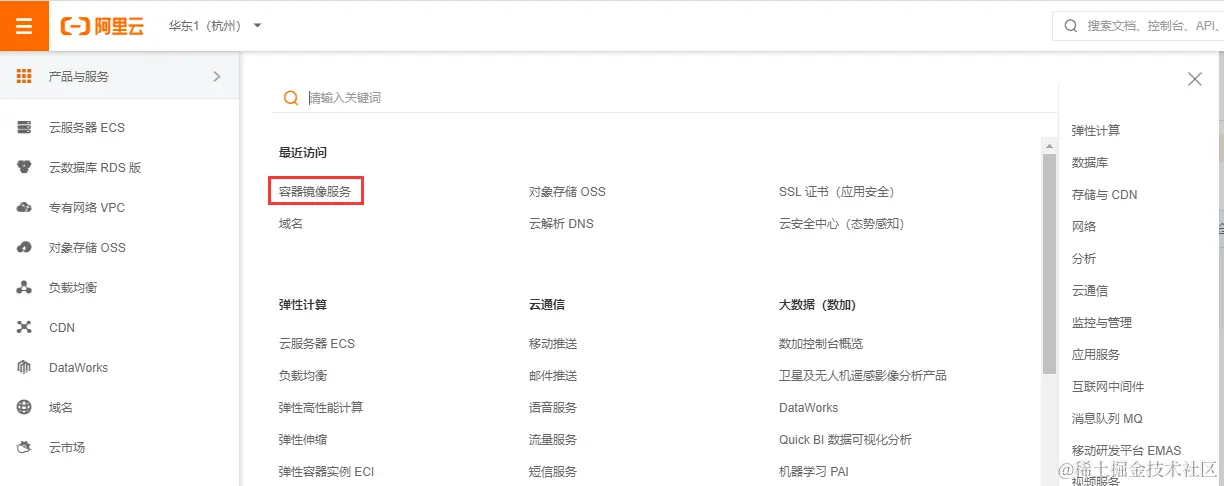Open 云数据库 RDS 版 in sidebar

click(95, 167)
